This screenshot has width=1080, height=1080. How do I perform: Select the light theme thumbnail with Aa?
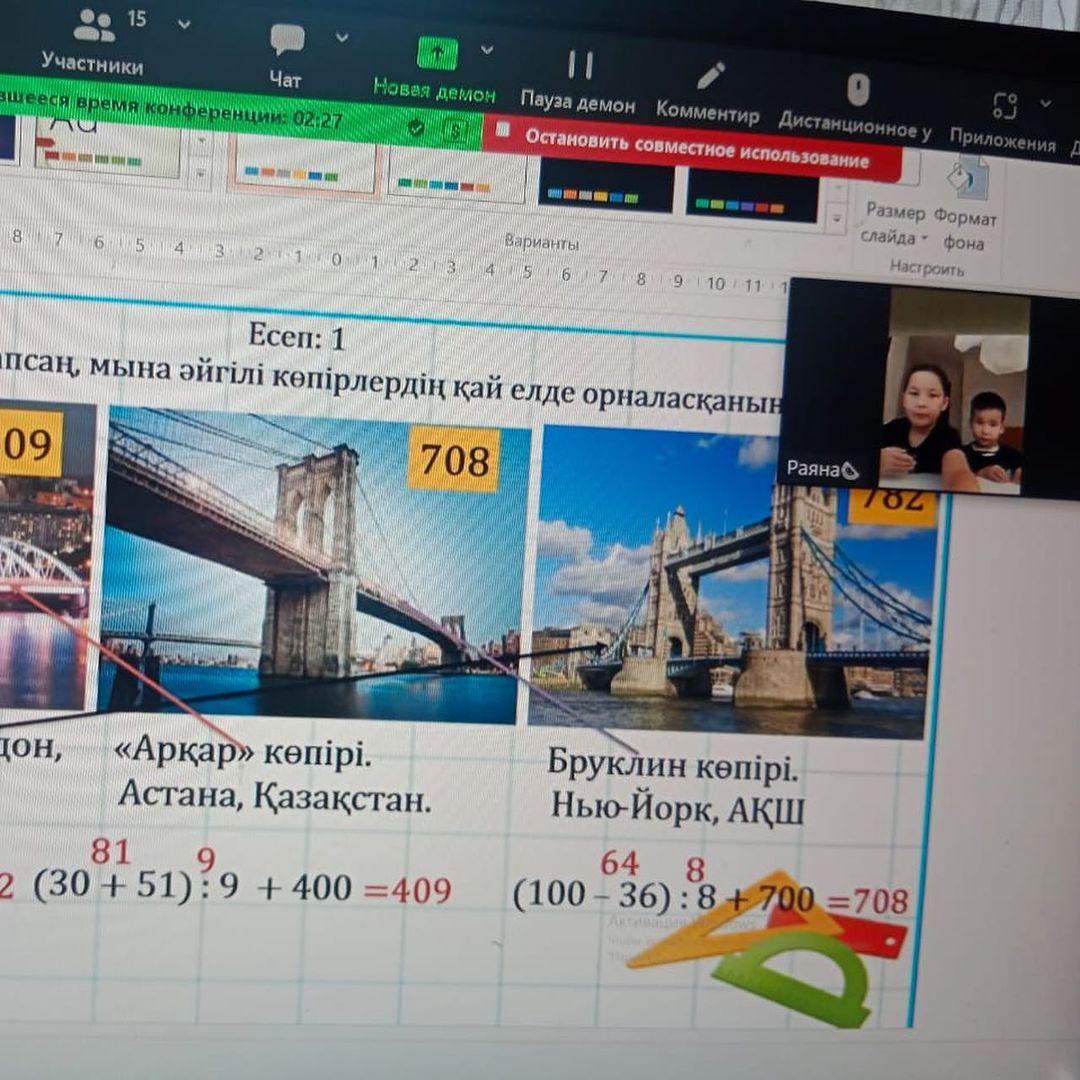(x=107, y=146)
